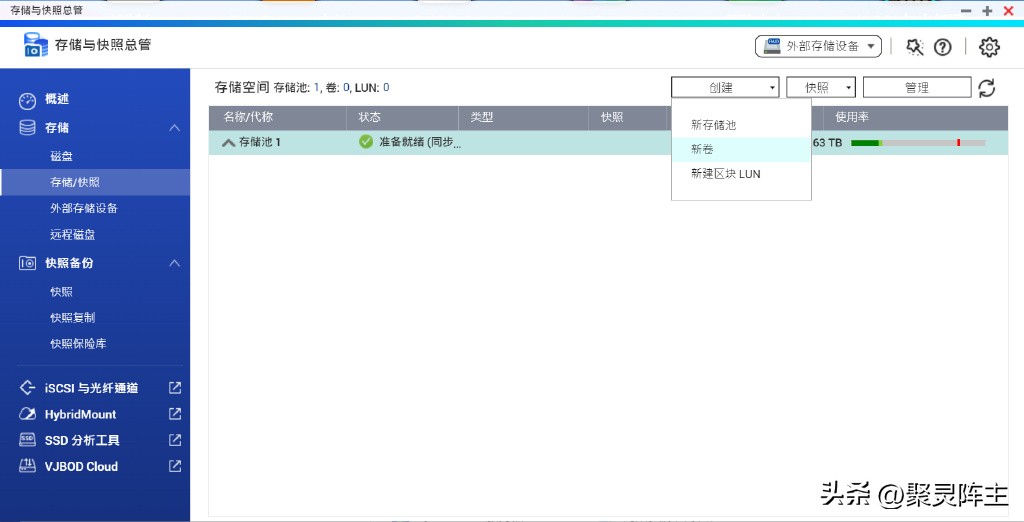
Task: Open SSD 分析工具 link in sidebar
Action: 82,440
